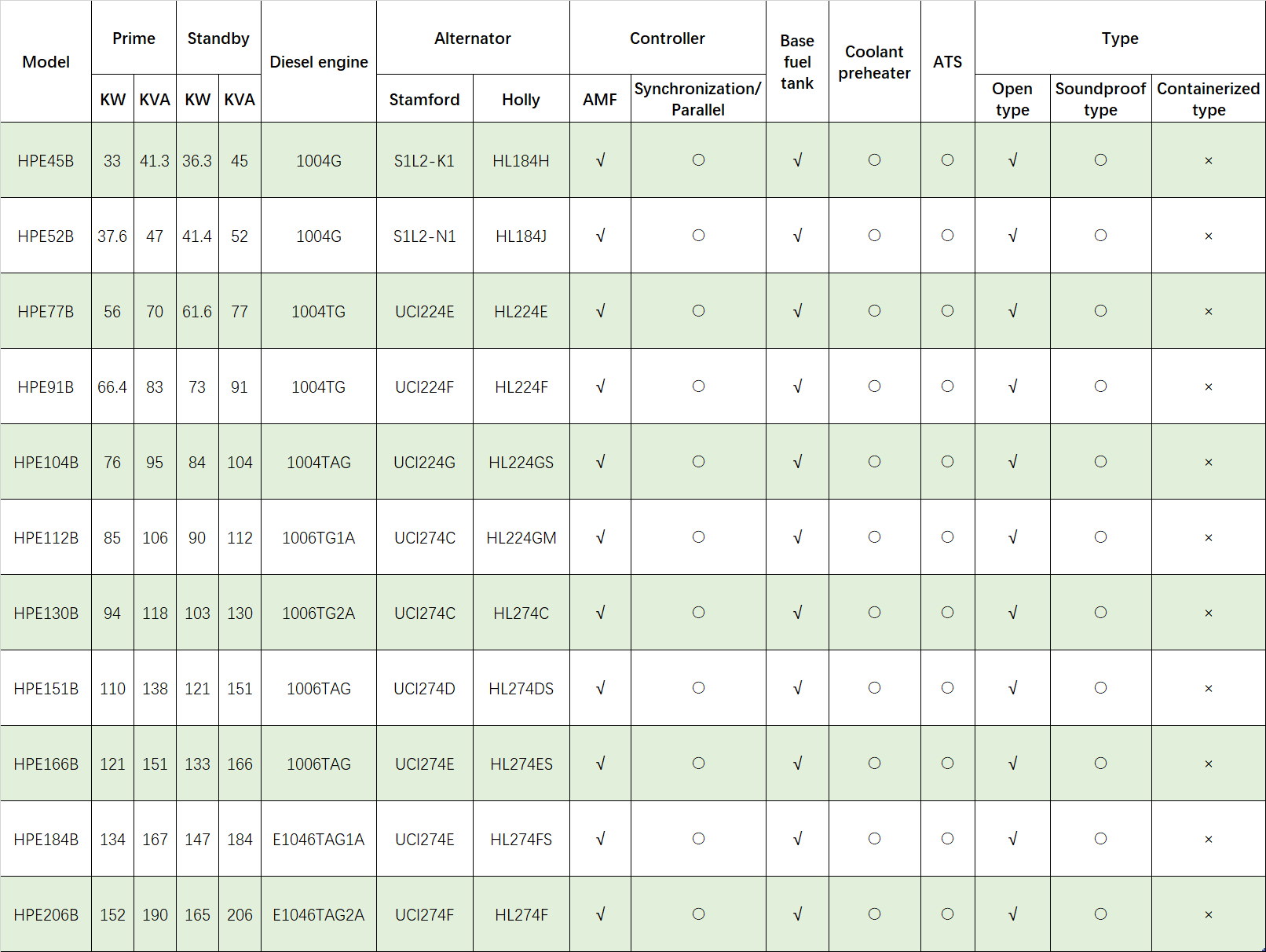Select the HL224F Holly cell
Image resolution: width=1266 pixels, height=952 pixels.
click(521, 386)
